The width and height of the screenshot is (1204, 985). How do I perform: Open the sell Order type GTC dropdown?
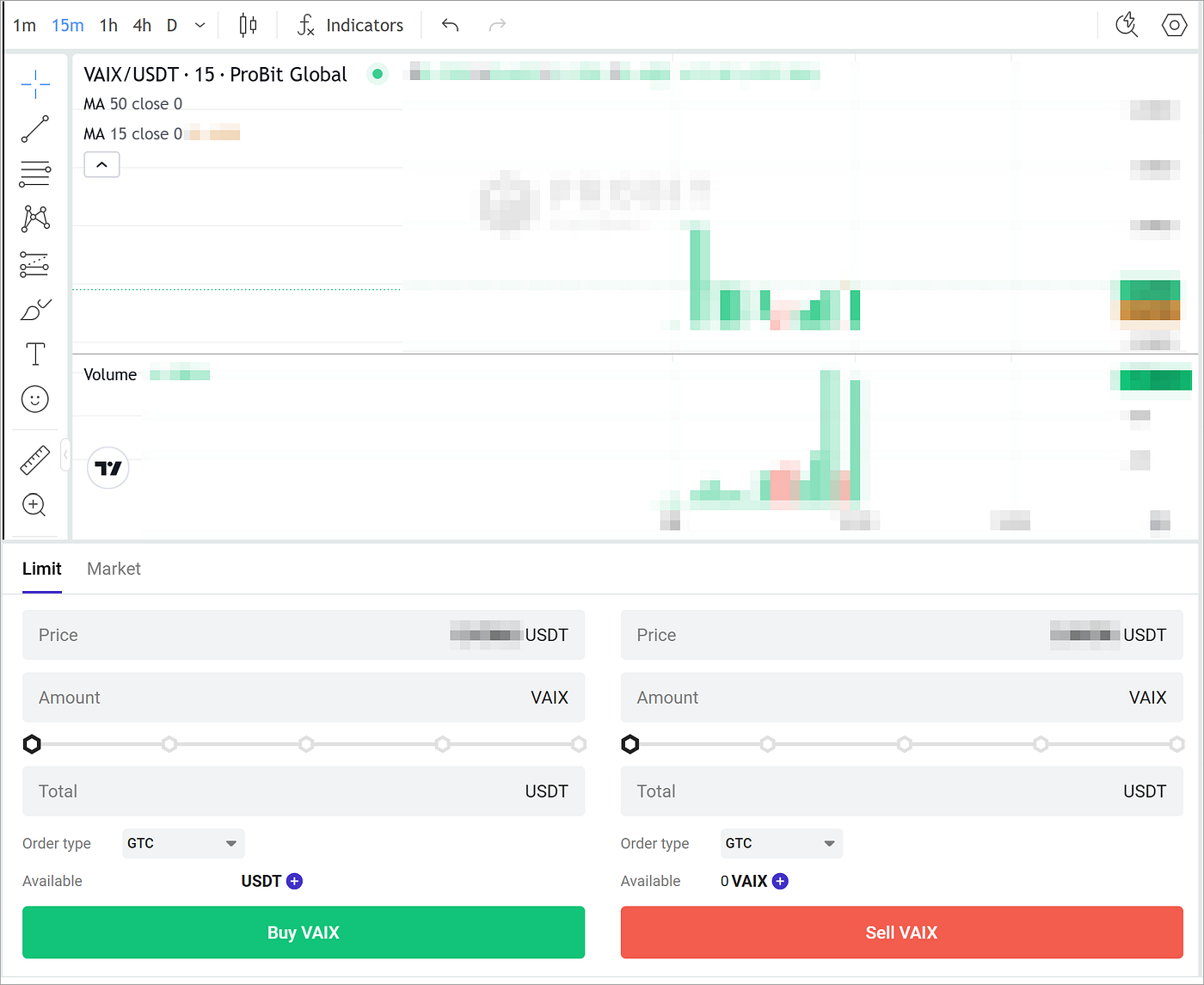782,843
